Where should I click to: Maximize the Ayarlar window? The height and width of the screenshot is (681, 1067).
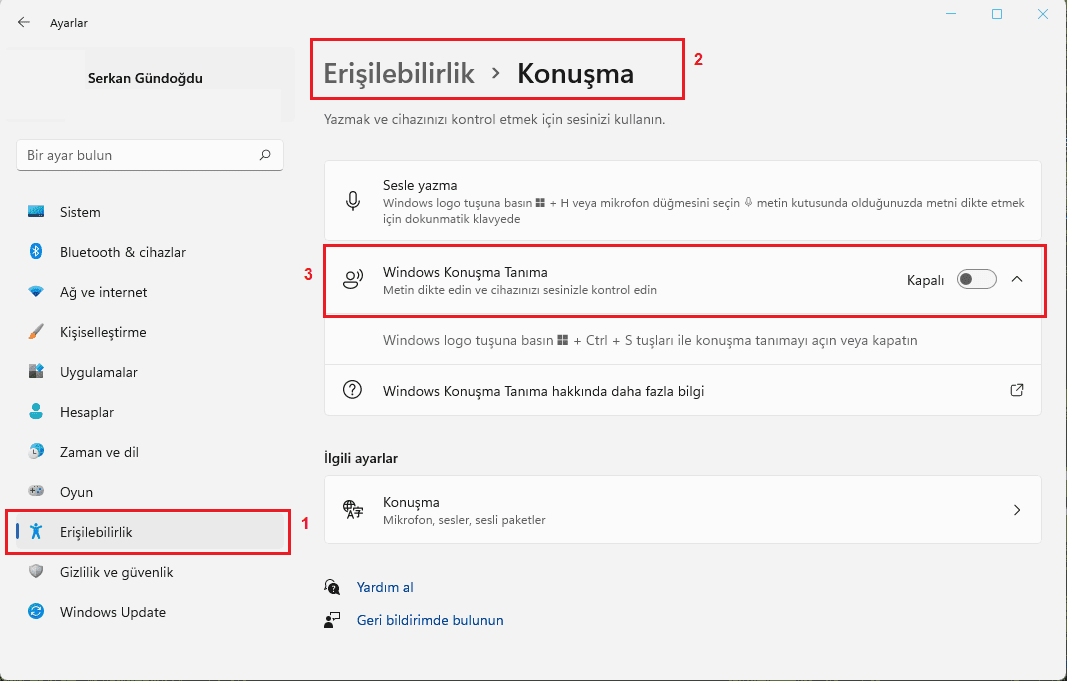coord(997,14)
